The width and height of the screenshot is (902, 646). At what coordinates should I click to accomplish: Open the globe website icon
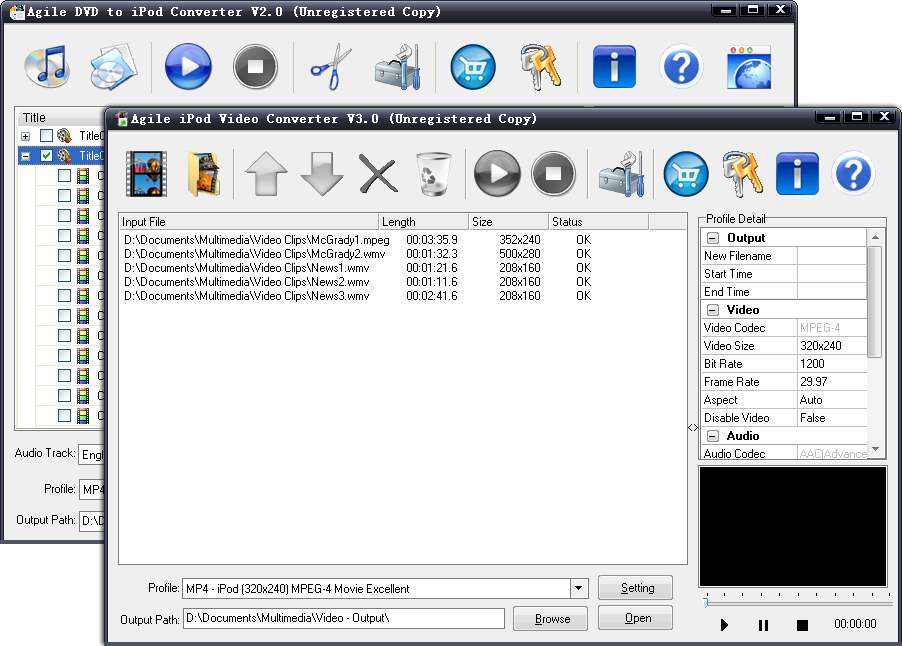748,67
